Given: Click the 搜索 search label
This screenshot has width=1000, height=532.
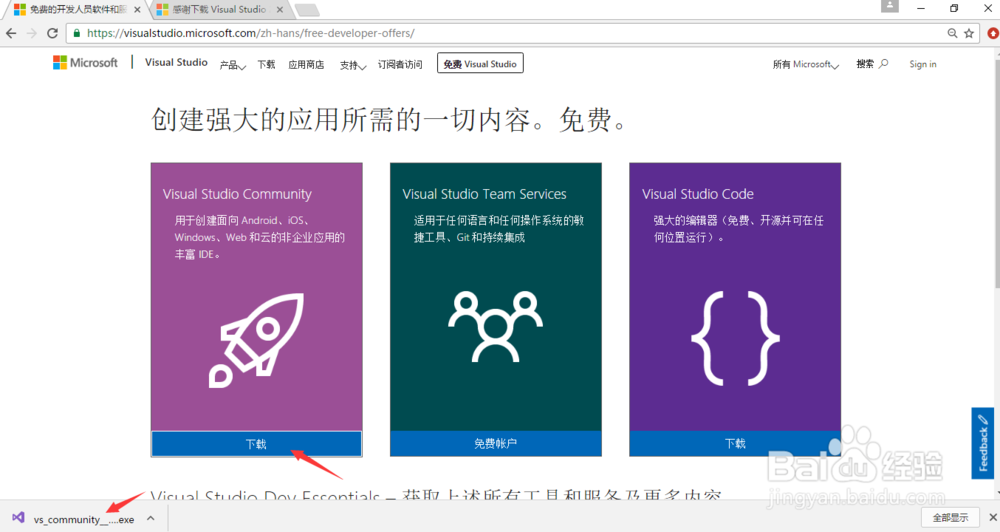Looking at the screenshot, I should (x=865, y=64).
